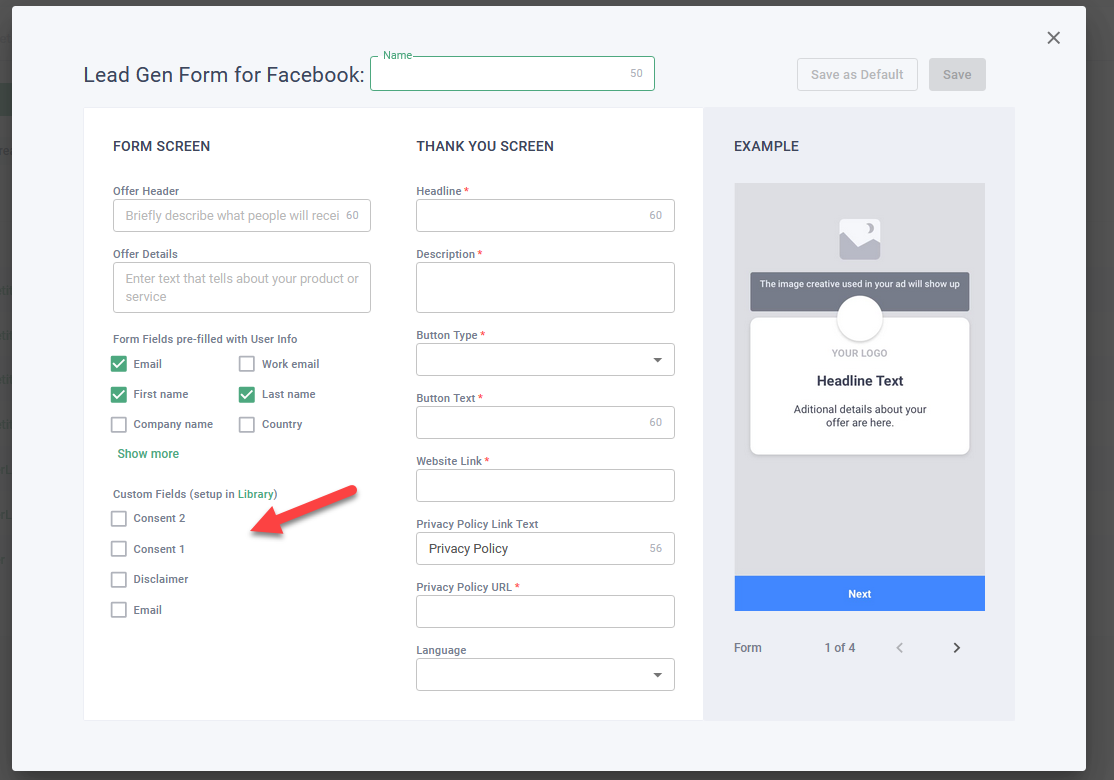Click into the Offer Header field
The height and width of the screenshot is (780, 1114).
click(x=242, y=215)
